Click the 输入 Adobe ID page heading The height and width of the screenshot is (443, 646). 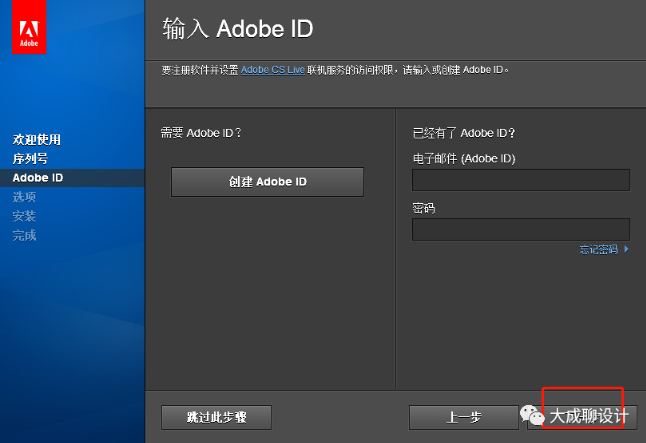pos(238,28)
